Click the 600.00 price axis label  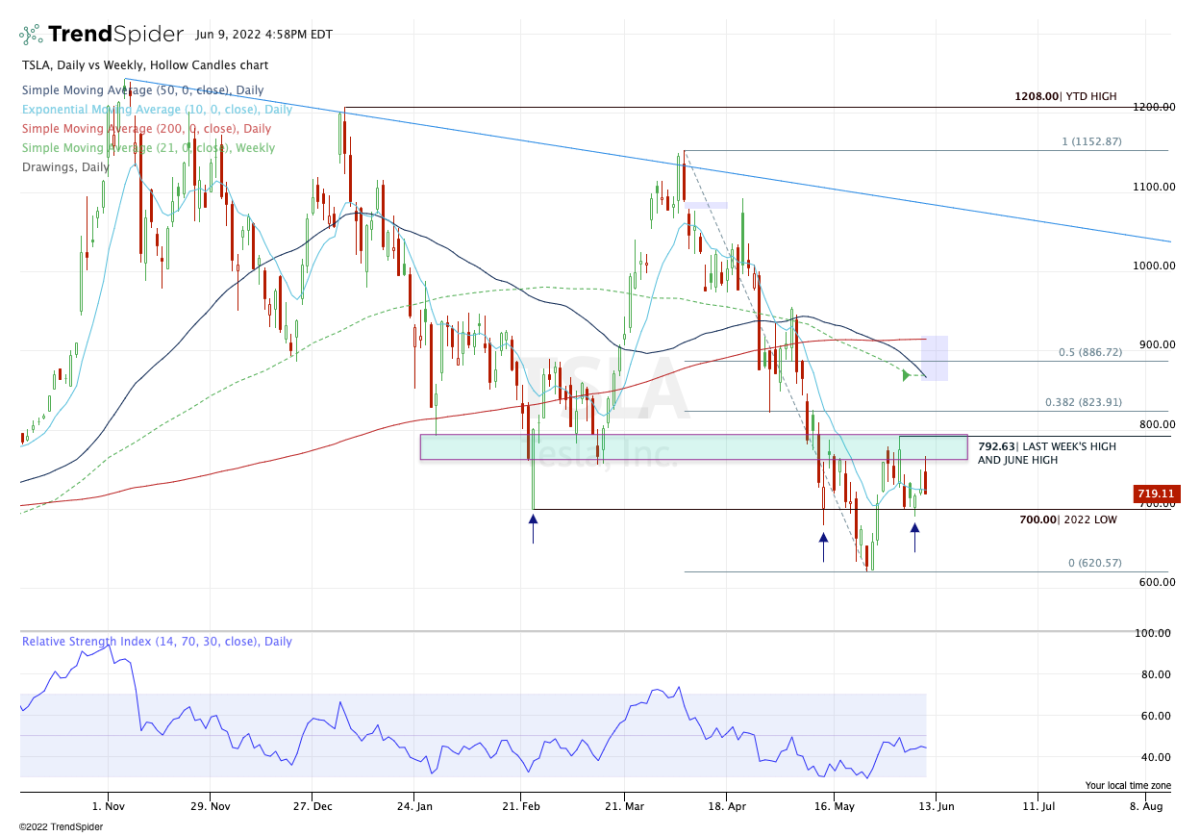click(1155, 582)
